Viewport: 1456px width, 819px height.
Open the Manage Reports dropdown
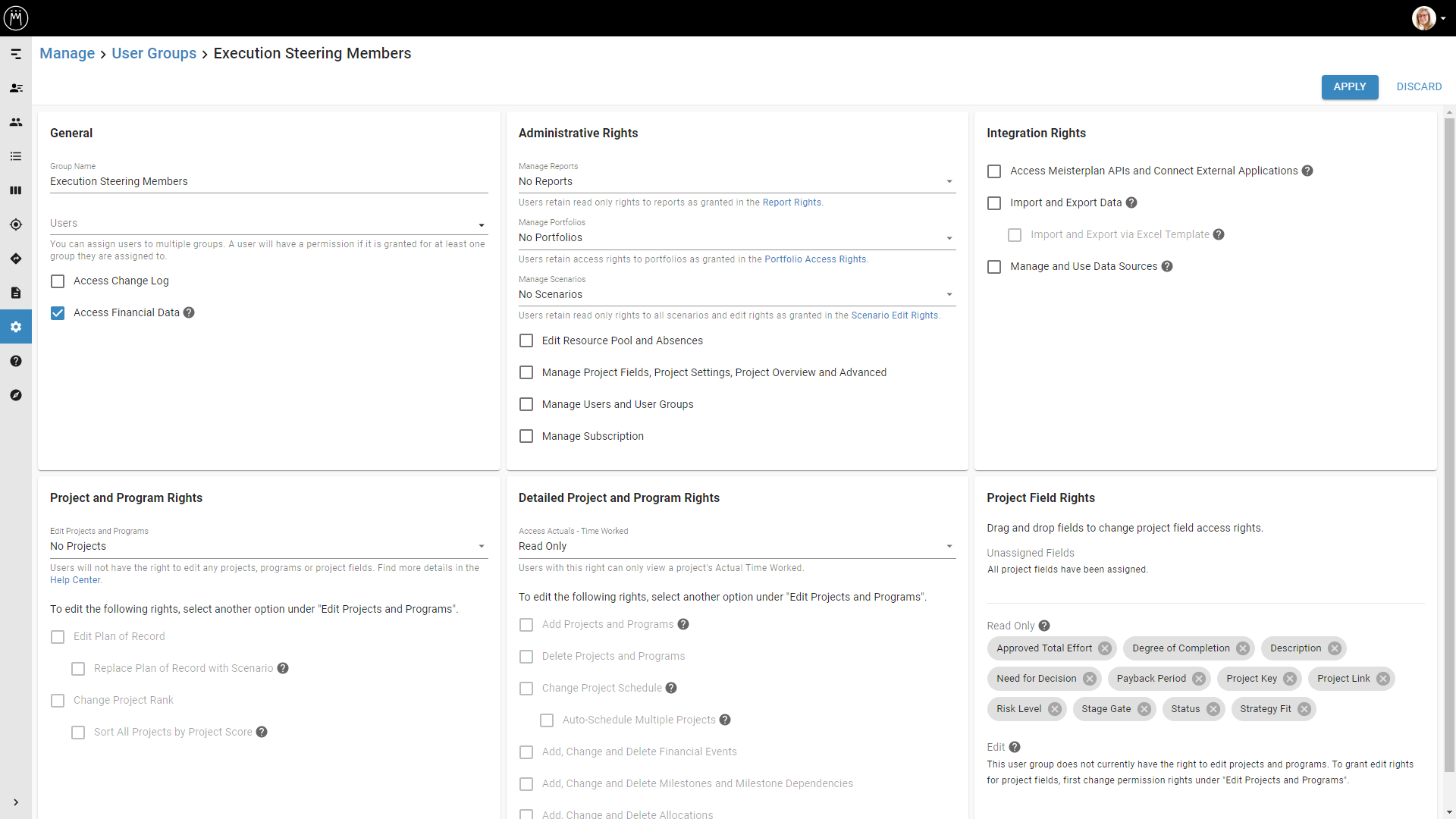point(736,181)
